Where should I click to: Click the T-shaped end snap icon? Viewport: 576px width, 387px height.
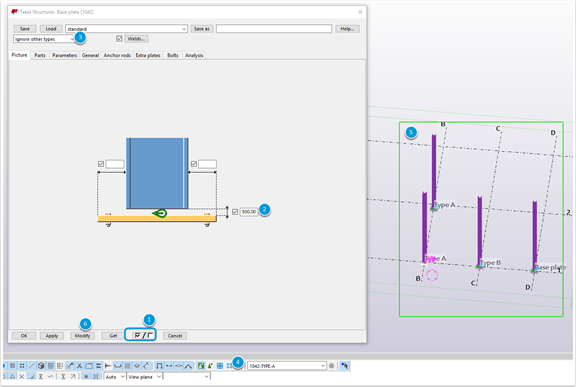pos(108,366)
